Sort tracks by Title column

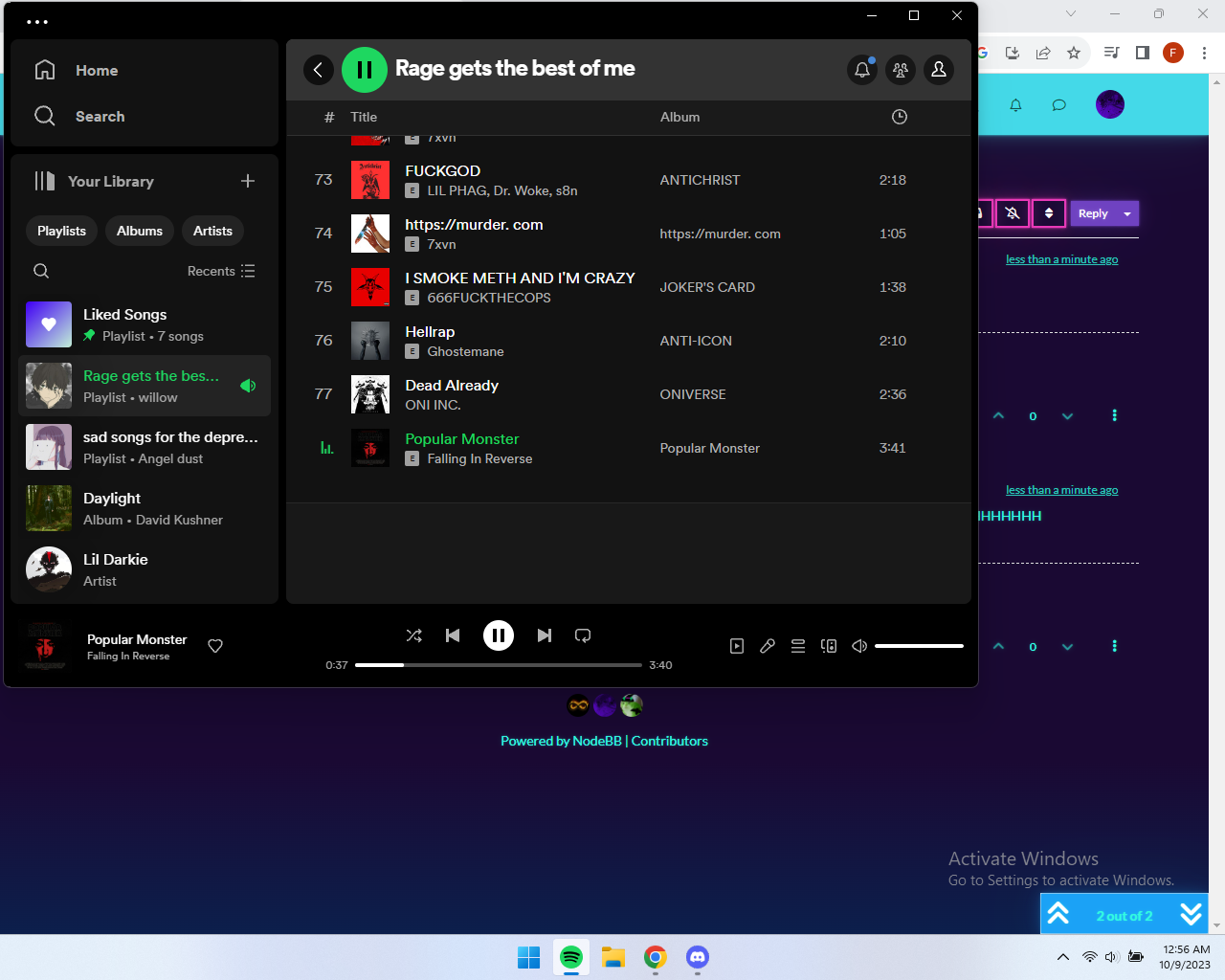point(364,117)
